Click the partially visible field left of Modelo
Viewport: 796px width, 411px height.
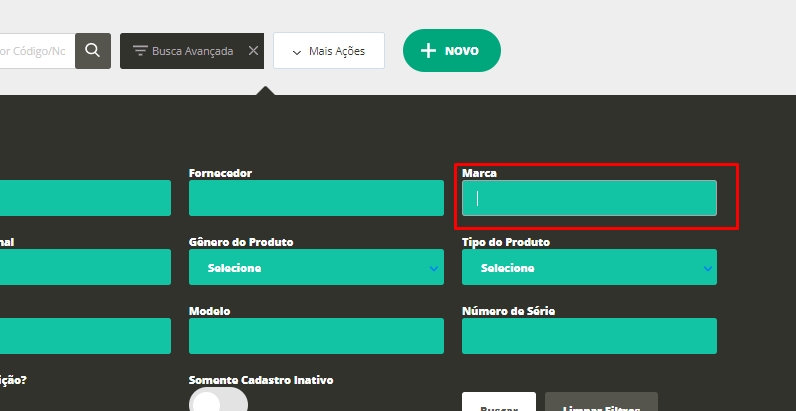(85, 336)
